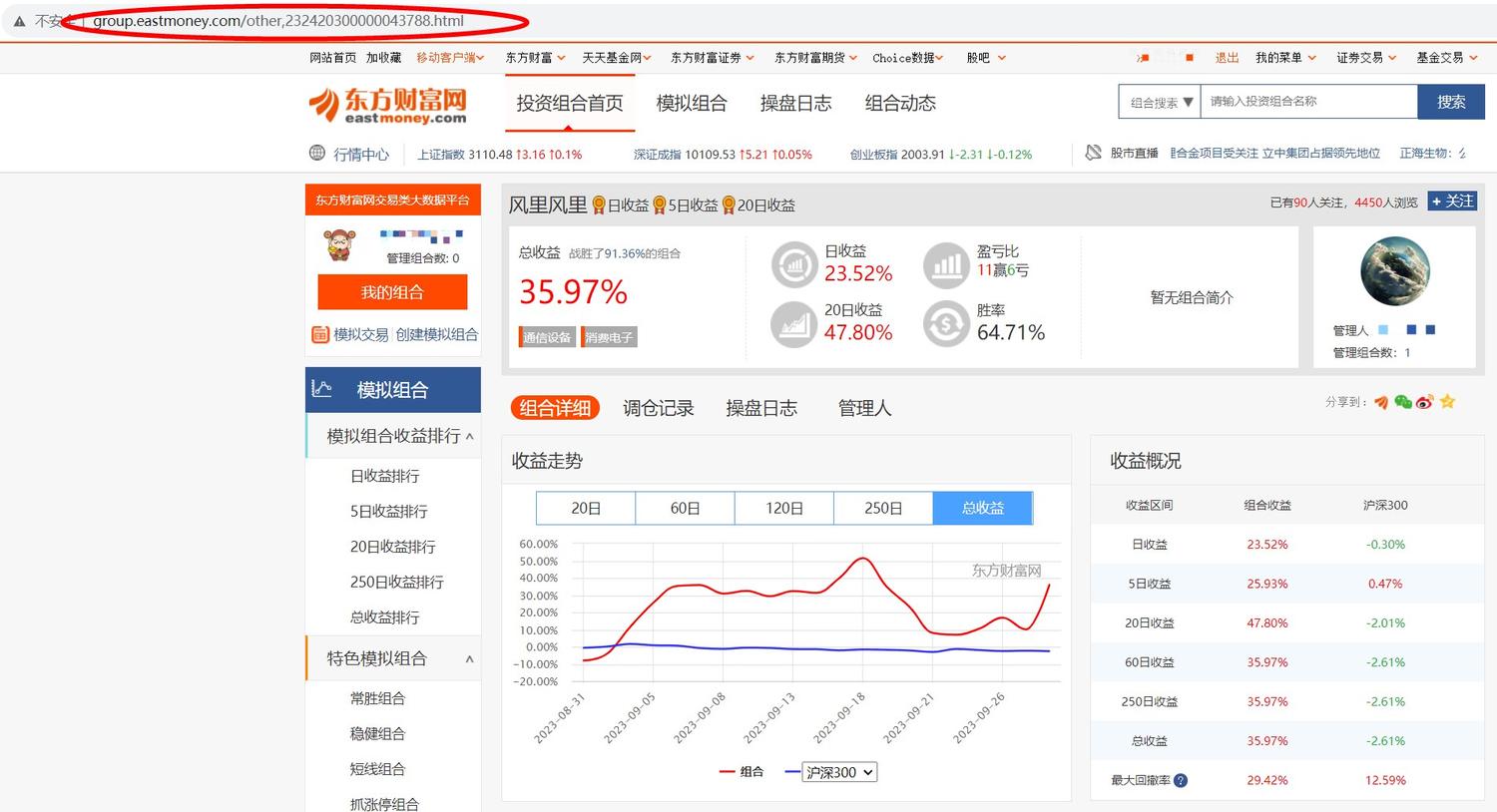
Task: Click the globe icon beside 行情中心
Action: coord(317,154)
